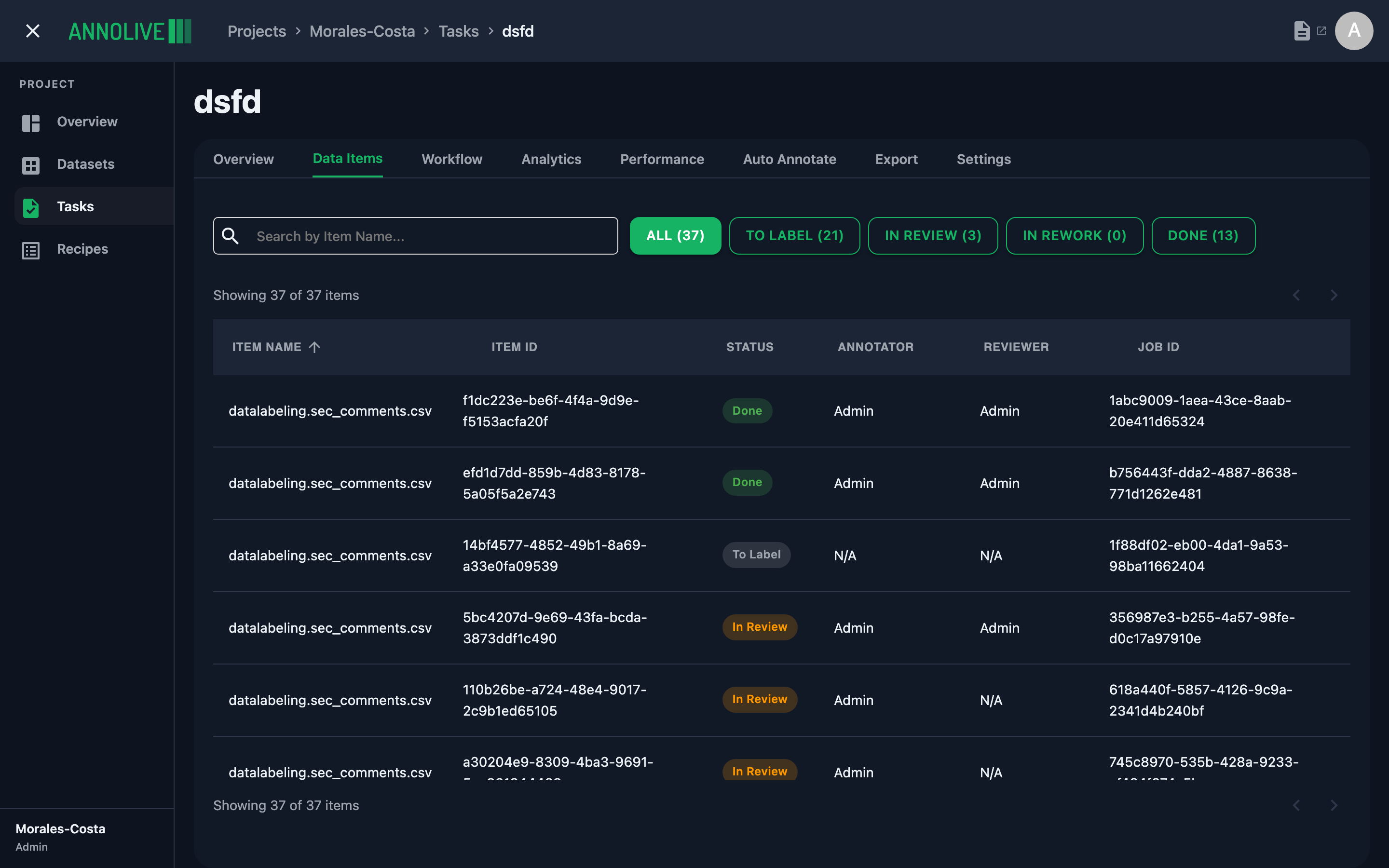This screenshot has height=868, width=1389.
Task: Click the ANNOTATOR column header
Action: [x=876, y=347]
